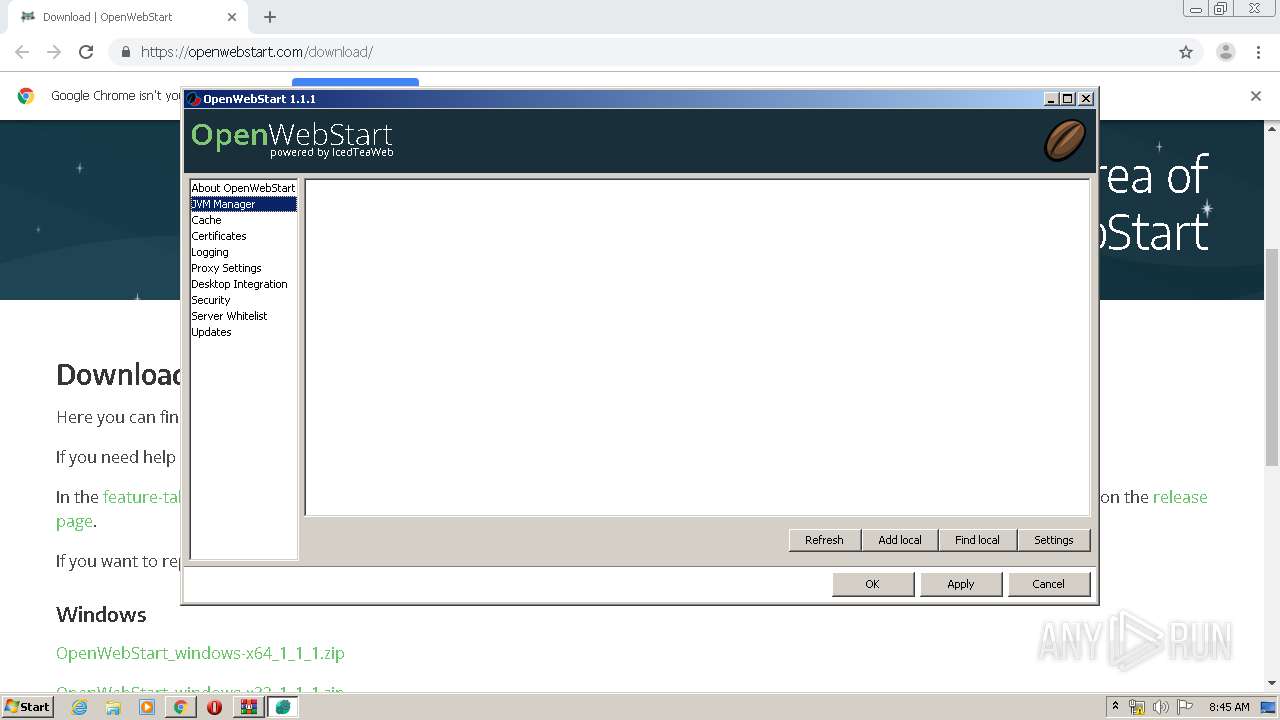Launch Internet Explorer from taskbar
The width and height of the screenshot is (1280, 720).
coord(79,707)
